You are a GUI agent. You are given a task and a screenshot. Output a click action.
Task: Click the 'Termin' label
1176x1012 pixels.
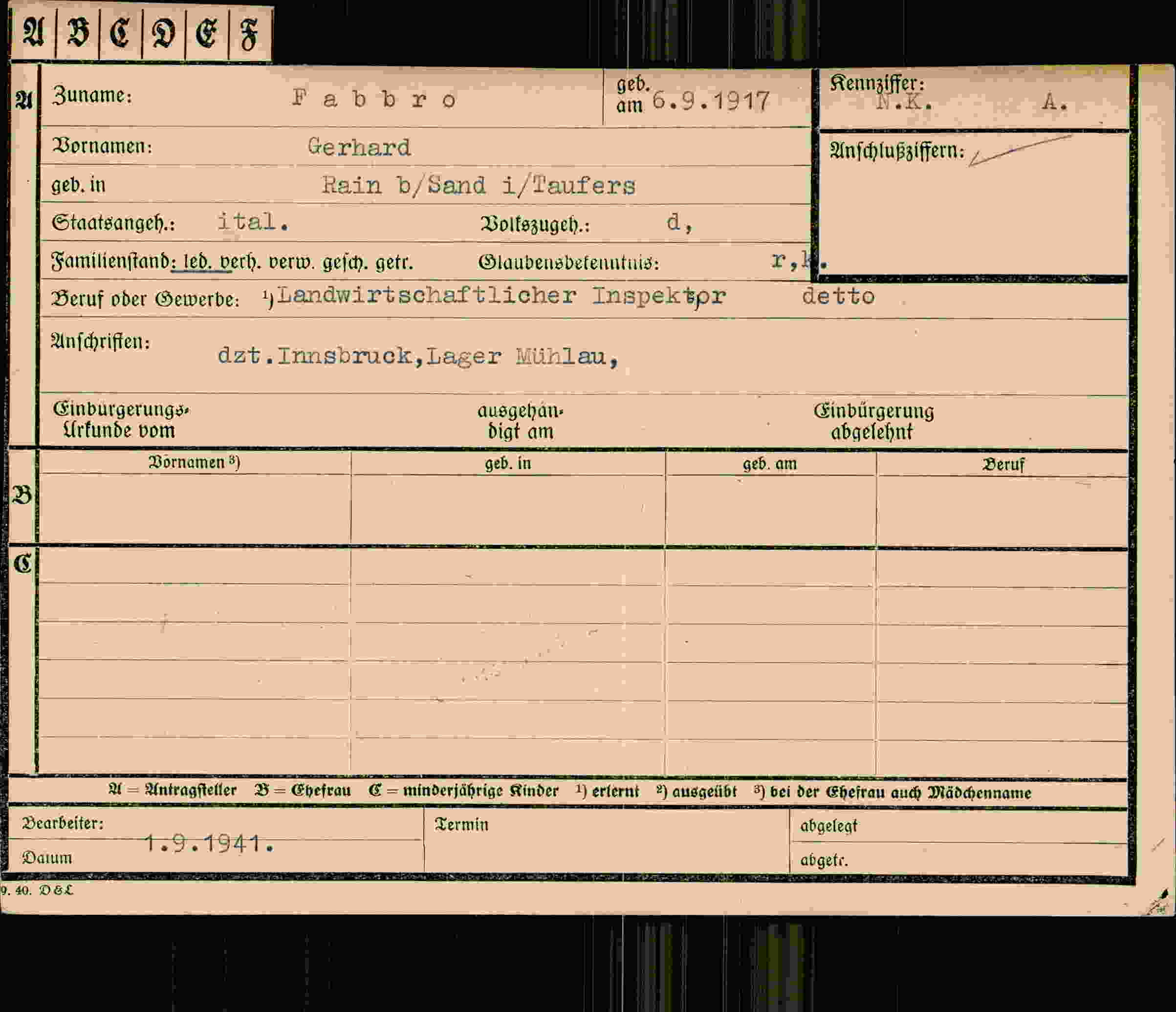pyautogui.click(x=461, y=824)
